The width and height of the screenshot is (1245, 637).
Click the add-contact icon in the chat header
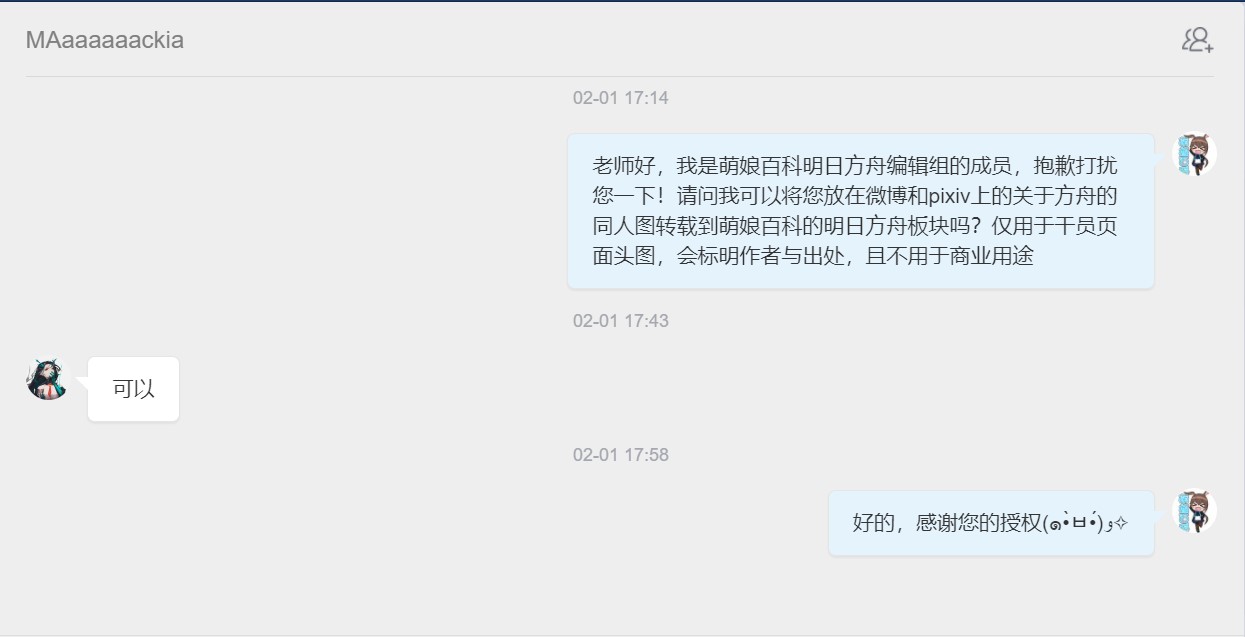point(1197,40)
